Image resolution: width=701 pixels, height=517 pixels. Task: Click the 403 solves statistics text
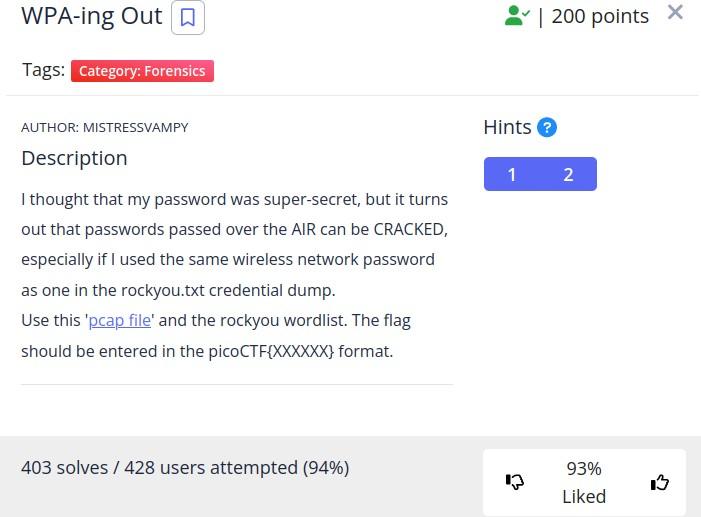(185, 467)
